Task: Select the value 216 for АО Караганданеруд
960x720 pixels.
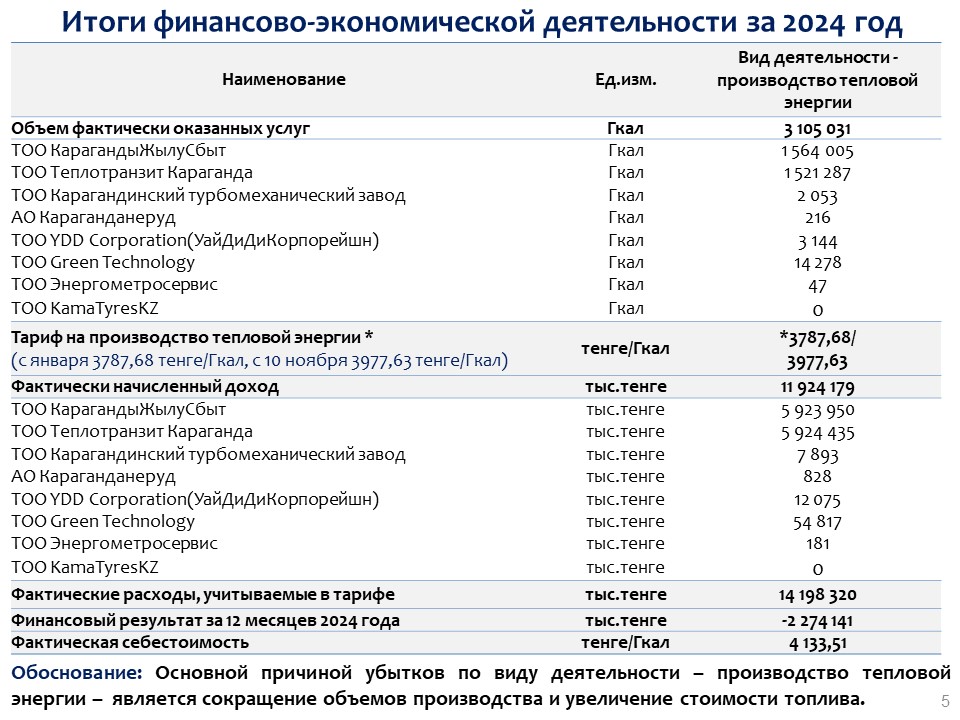Action: click(817, 218)
